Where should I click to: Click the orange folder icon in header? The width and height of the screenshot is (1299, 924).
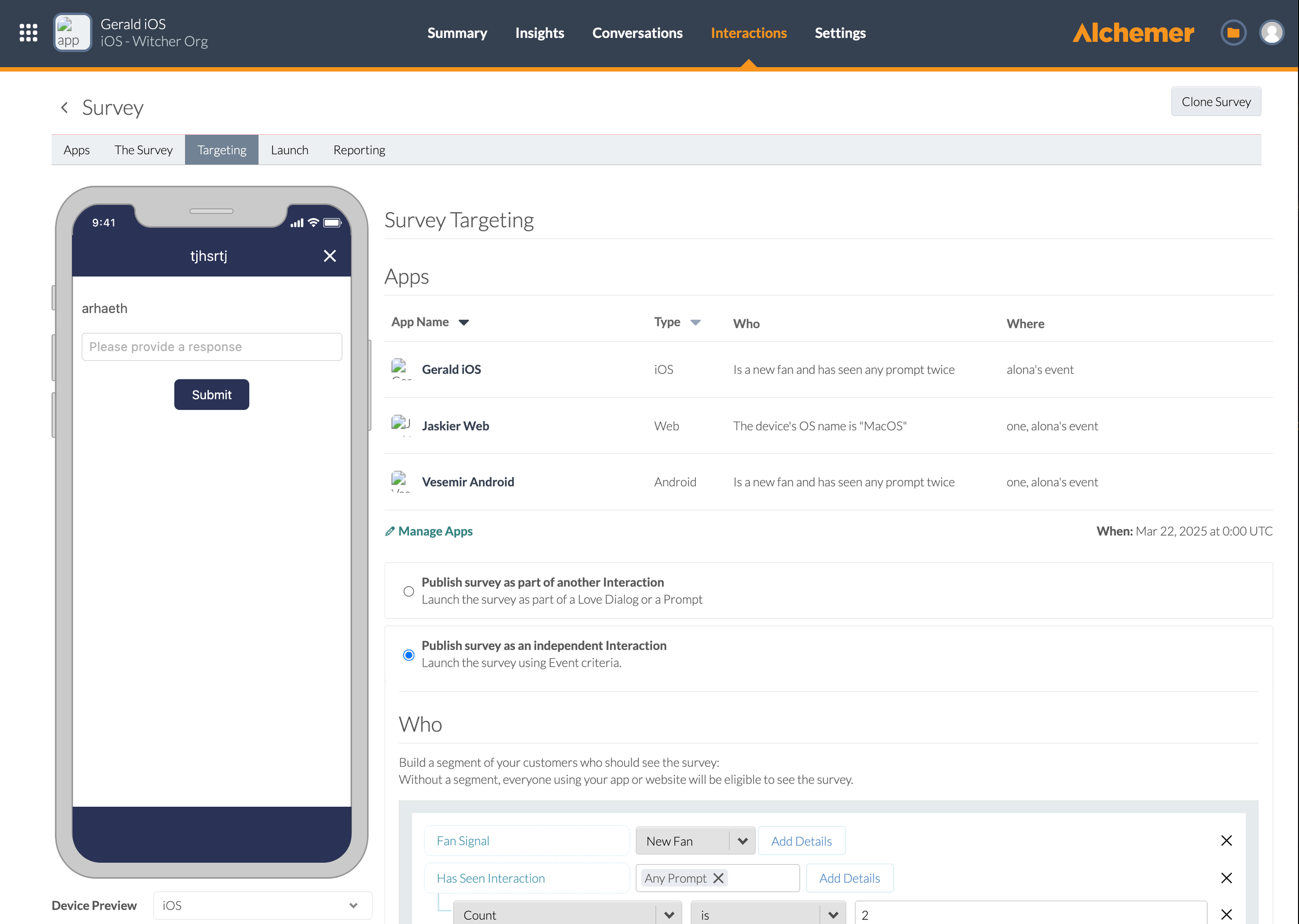point(1233,33)
